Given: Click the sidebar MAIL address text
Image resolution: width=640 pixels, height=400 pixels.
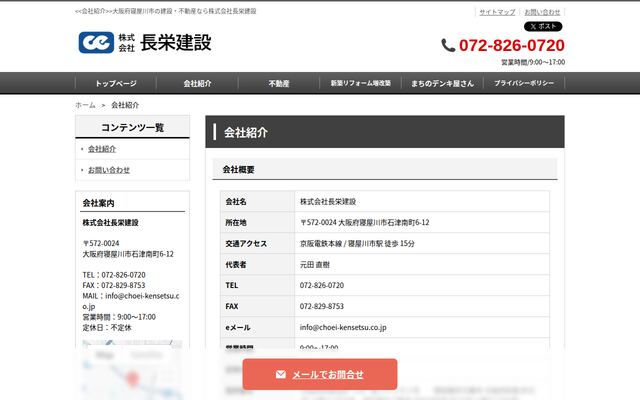Looking at the screenshot, I should (131, 301).
